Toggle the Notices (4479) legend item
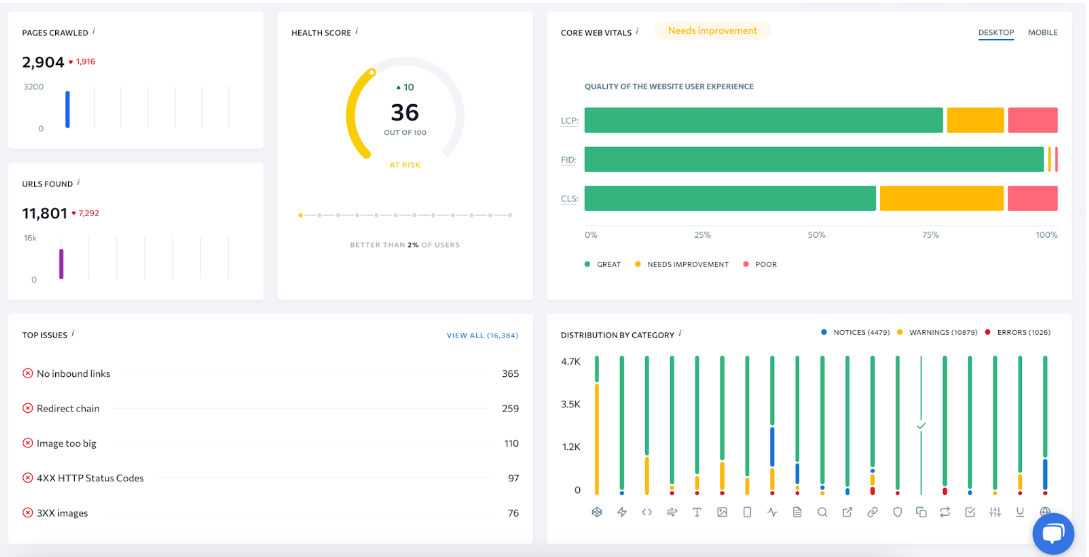This screenshot has width=1089, height=557. 855,333
